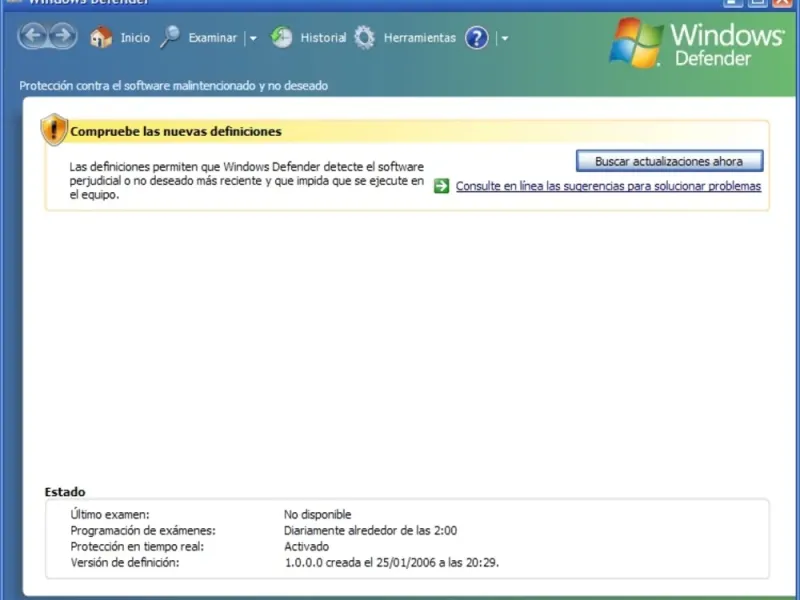Click the Windows Defender logo

[696, 44]
